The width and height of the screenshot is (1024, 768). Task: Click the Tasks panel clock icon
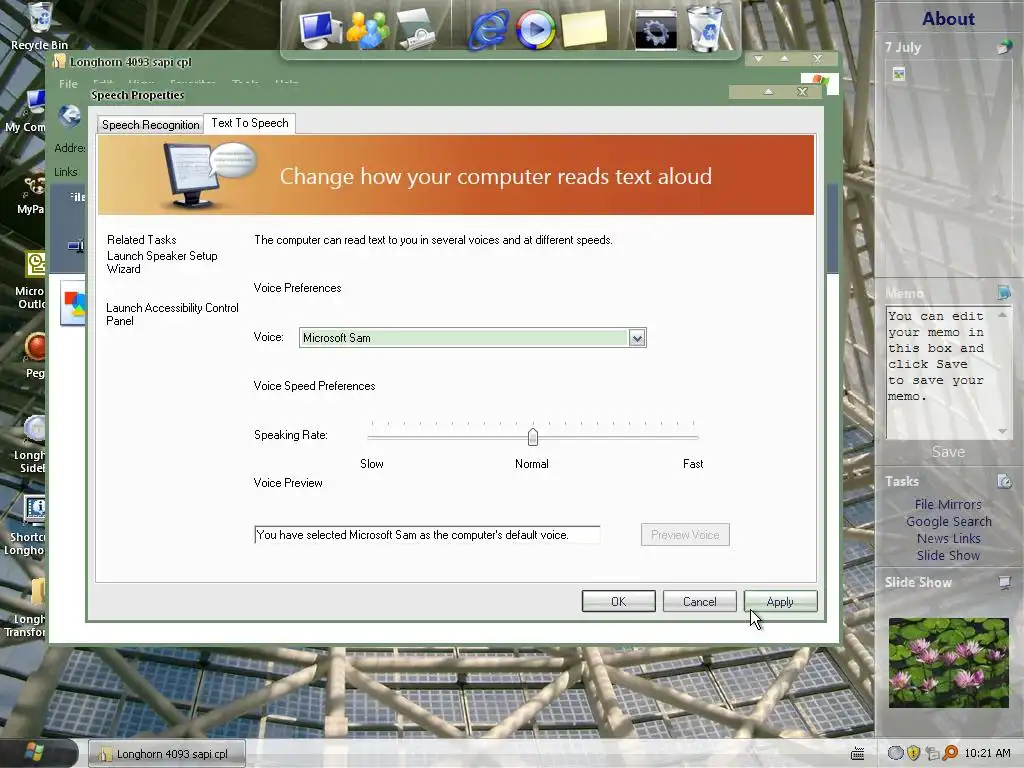1004,481
